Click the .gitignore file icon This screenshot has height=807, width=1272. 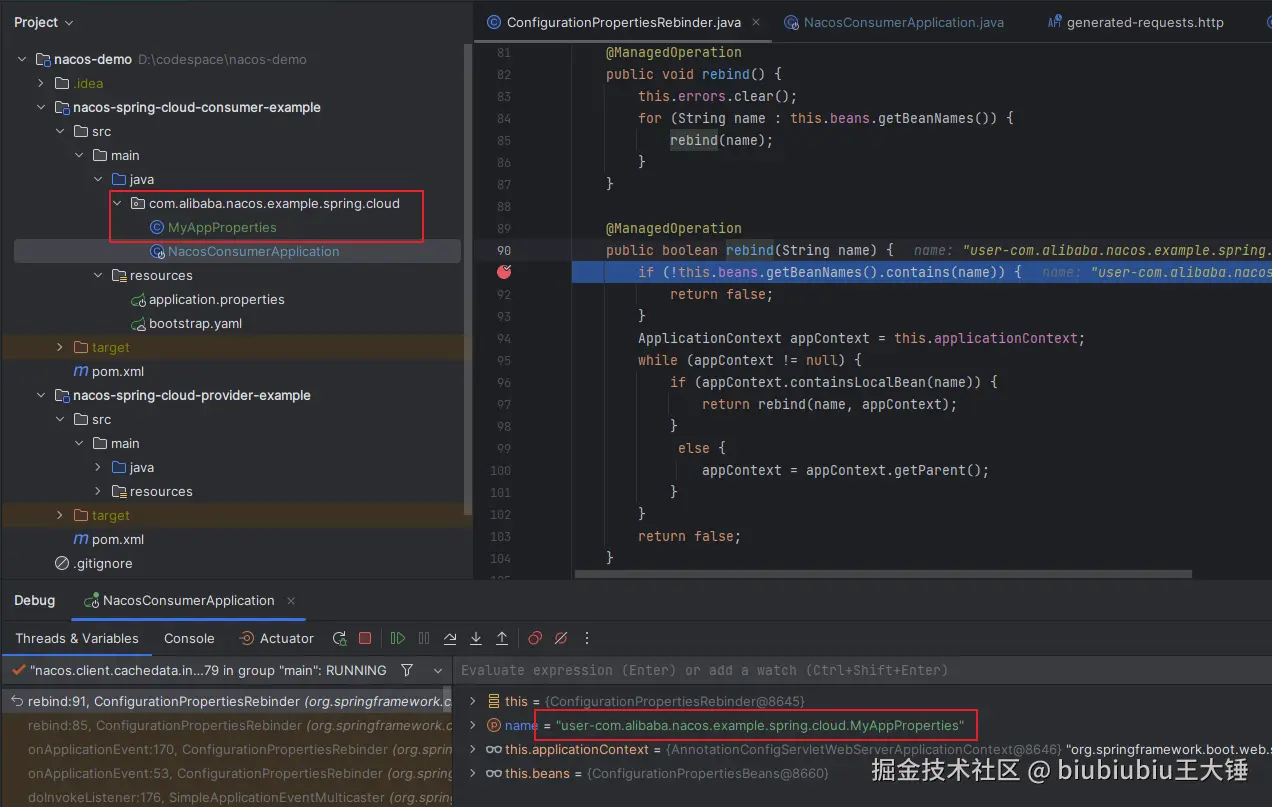click(62, 563)
